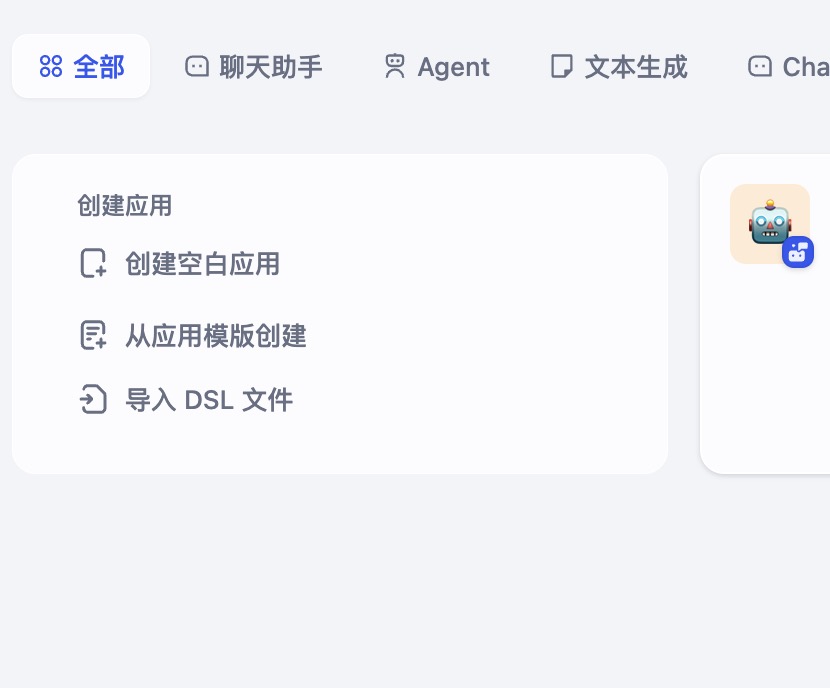
Task: Click the blue app type badge on the avatar
Action: pyautogui.click(x=797, y=252)
